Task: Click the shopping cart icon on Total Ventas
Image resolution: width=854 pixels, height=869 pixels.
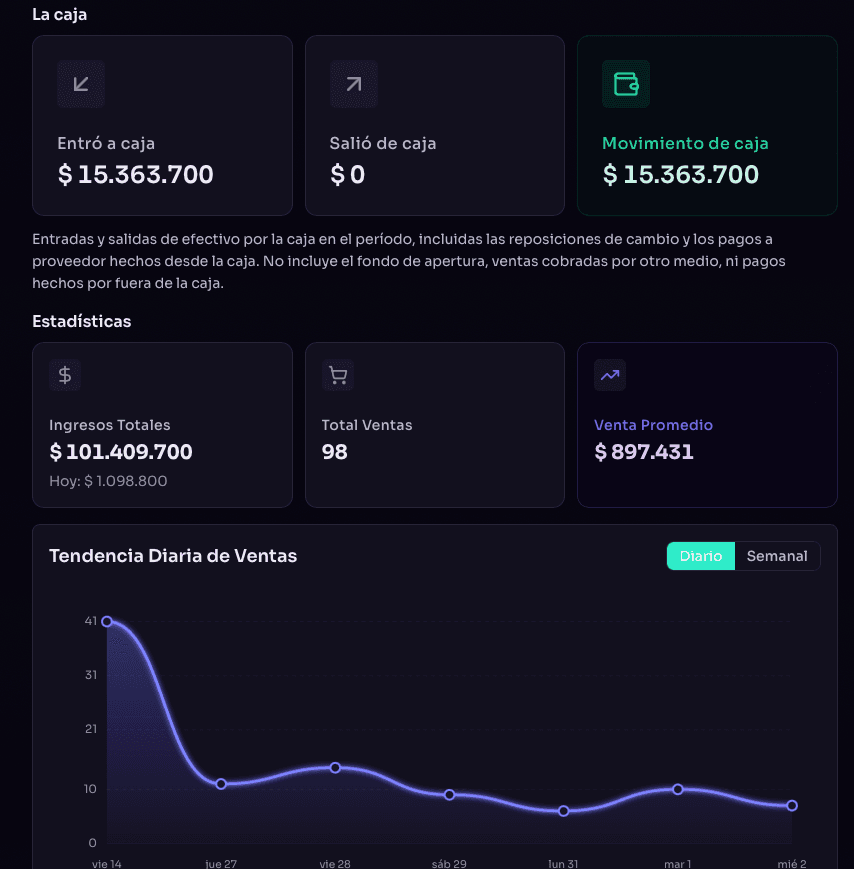Action: pyautogui.click(x=337, y=375)
